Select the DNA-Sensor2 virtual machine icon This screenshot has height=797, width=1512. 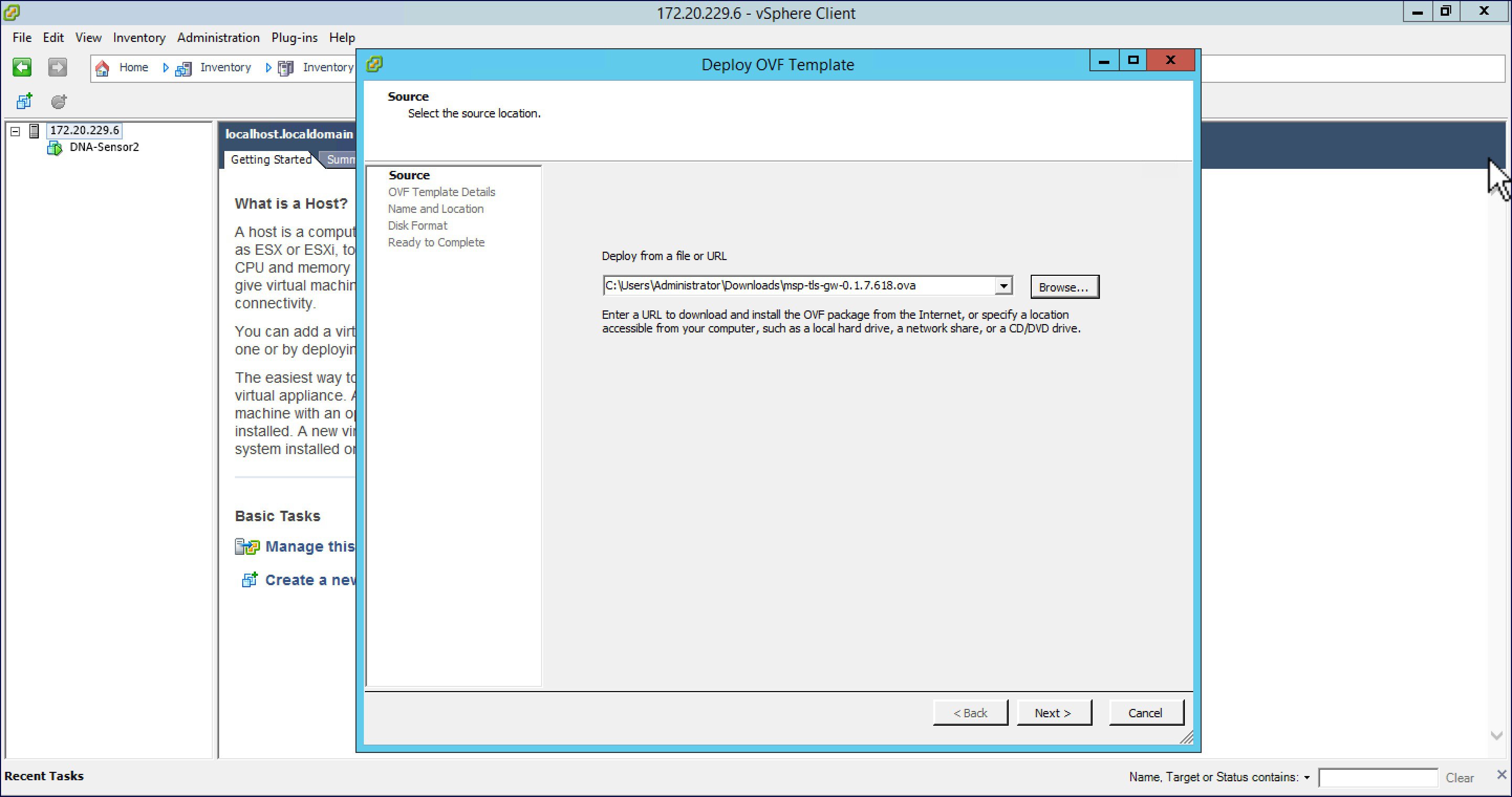point(54,147)
